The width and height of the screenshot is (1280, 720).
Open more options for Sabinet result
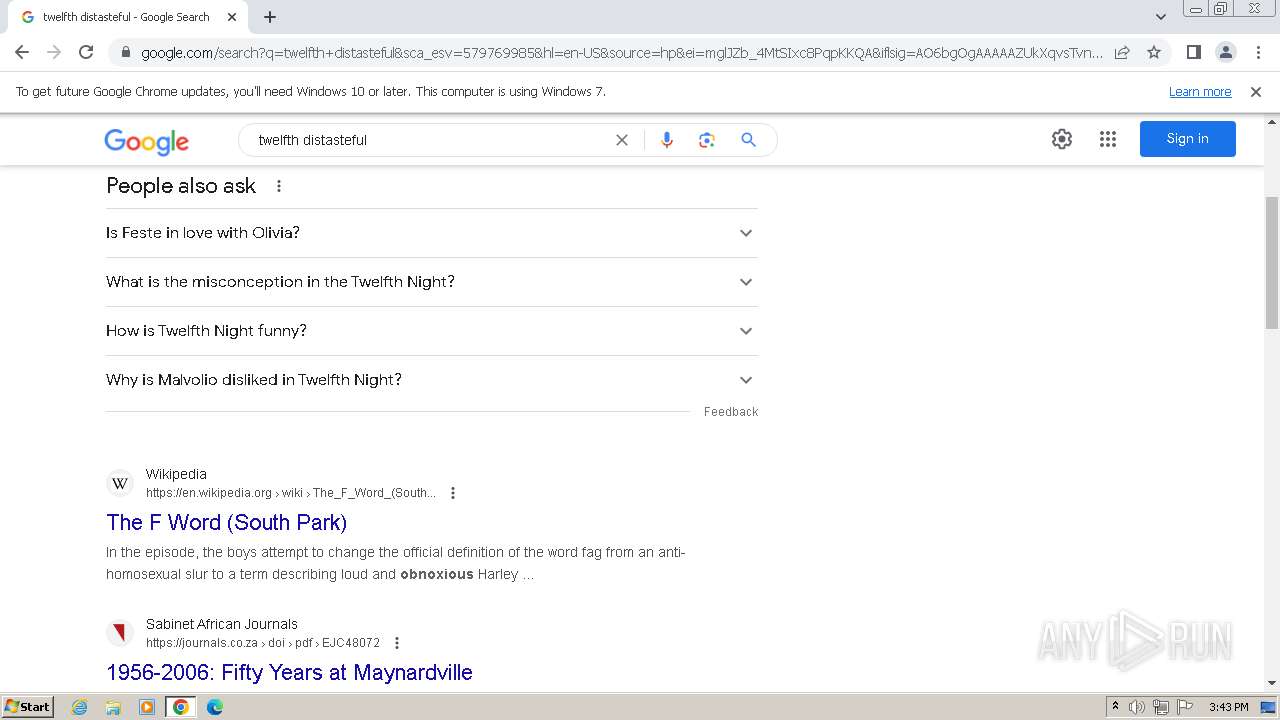(397, 643)
